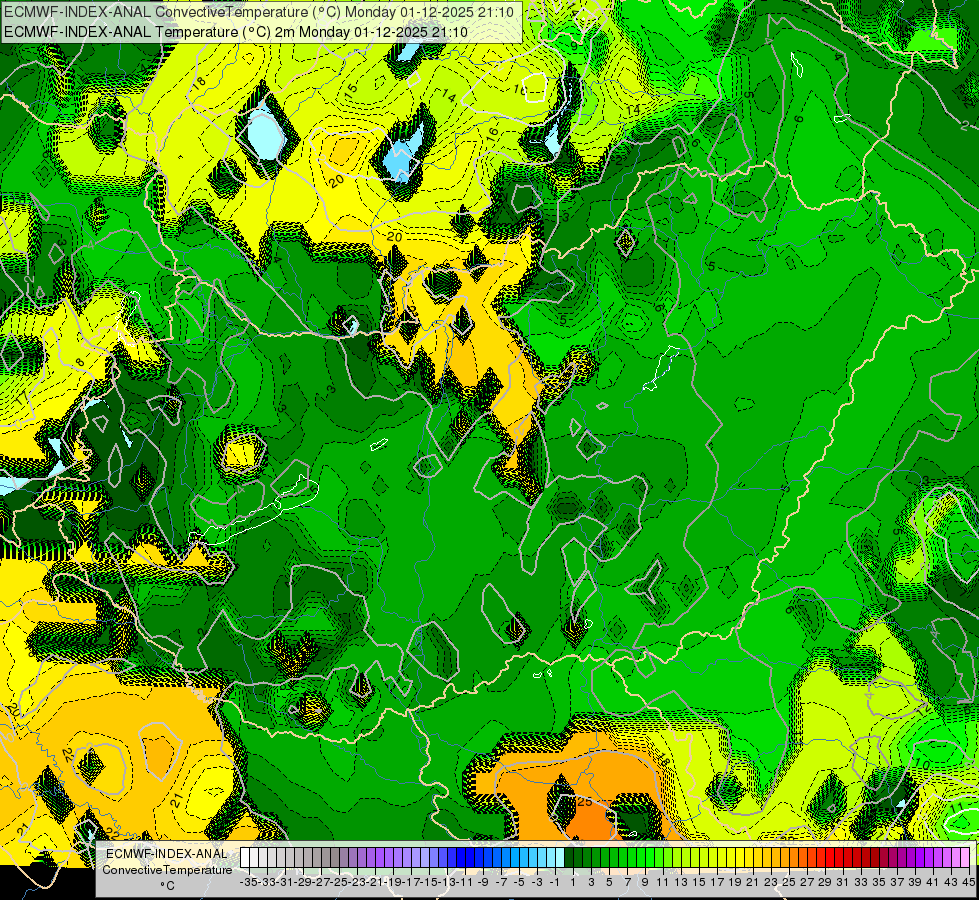Viewport: 979px width, 900px height.
Task: Select the -9 value on the legend scale
Action: coord(483,882)
